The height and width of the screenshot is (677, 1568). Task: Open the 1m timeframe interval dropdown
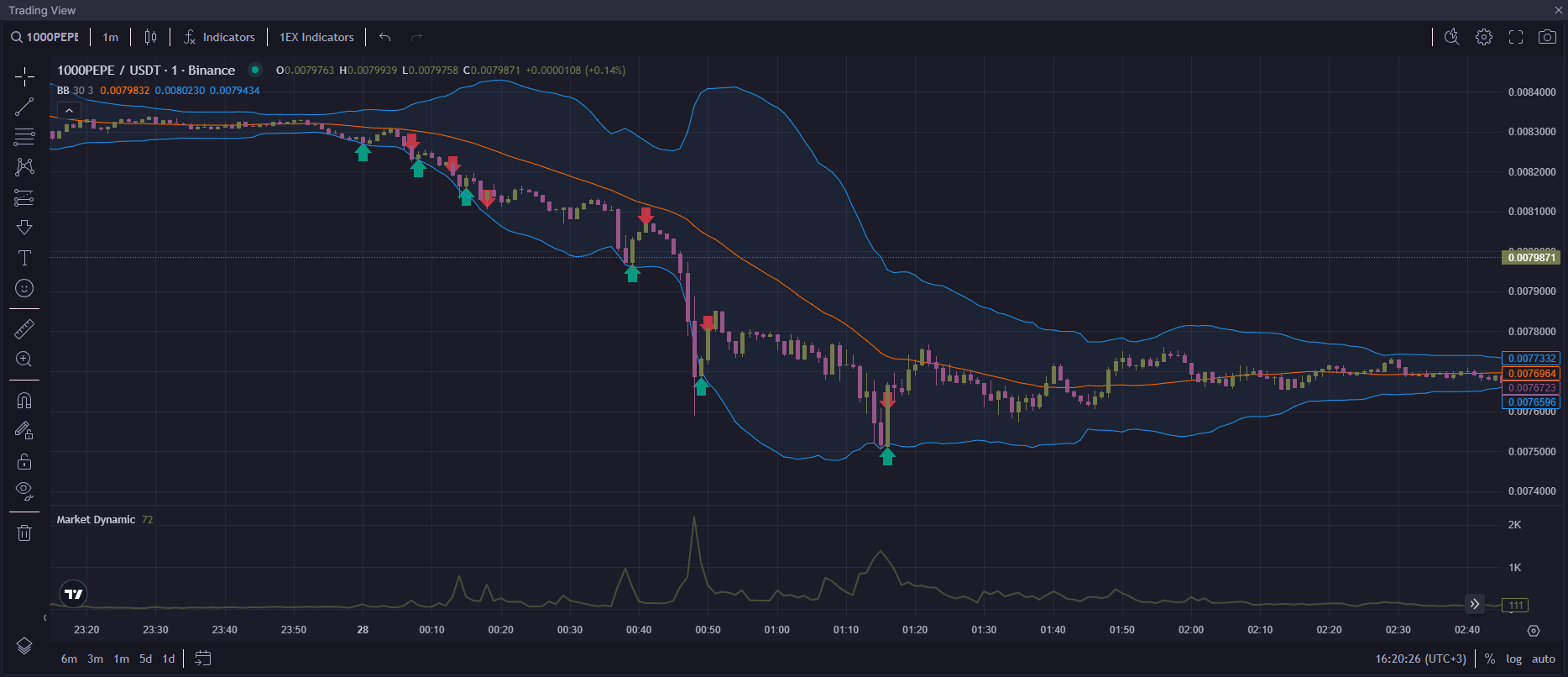click(110, 37)
